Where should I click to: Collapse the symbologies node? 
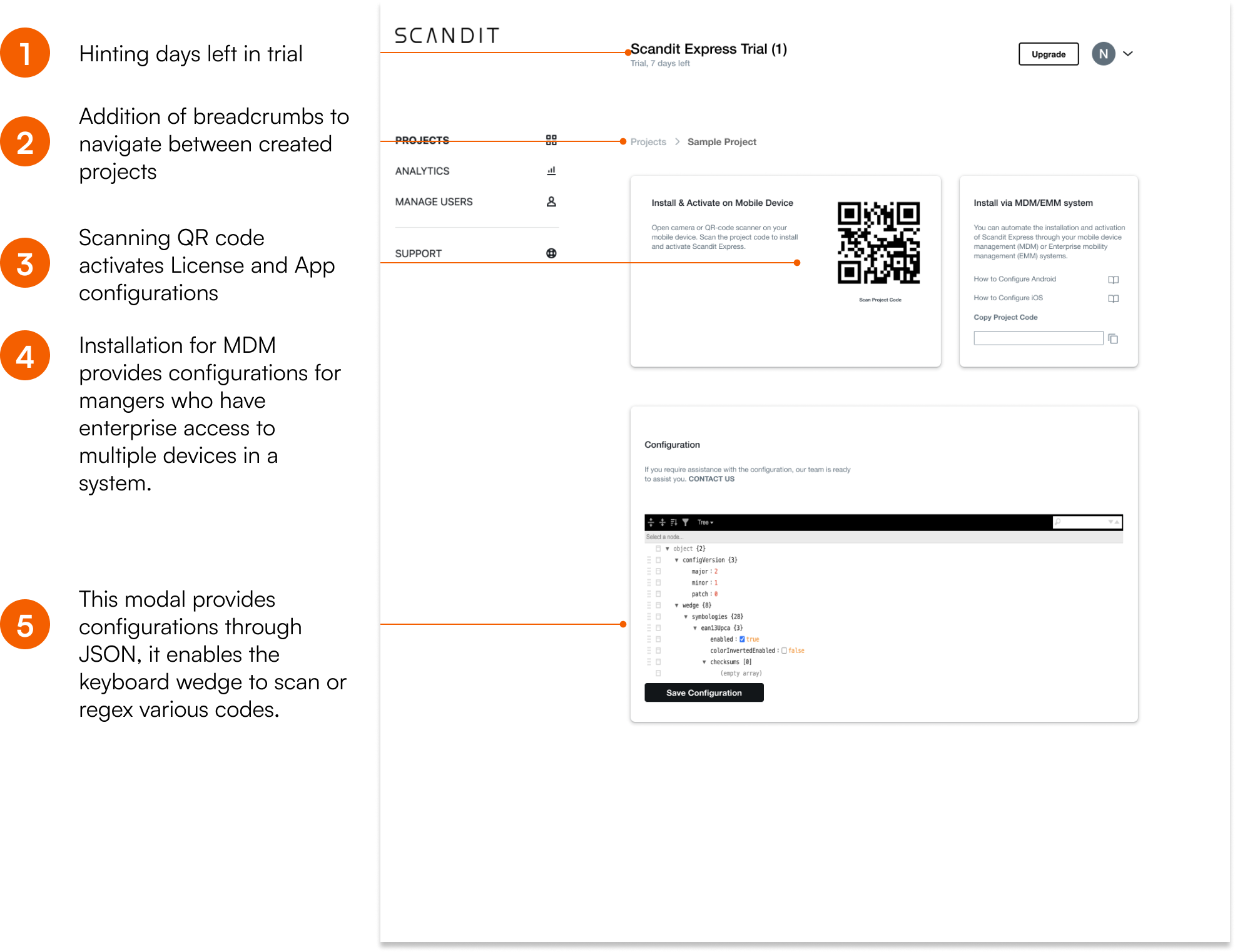[686, 617]
